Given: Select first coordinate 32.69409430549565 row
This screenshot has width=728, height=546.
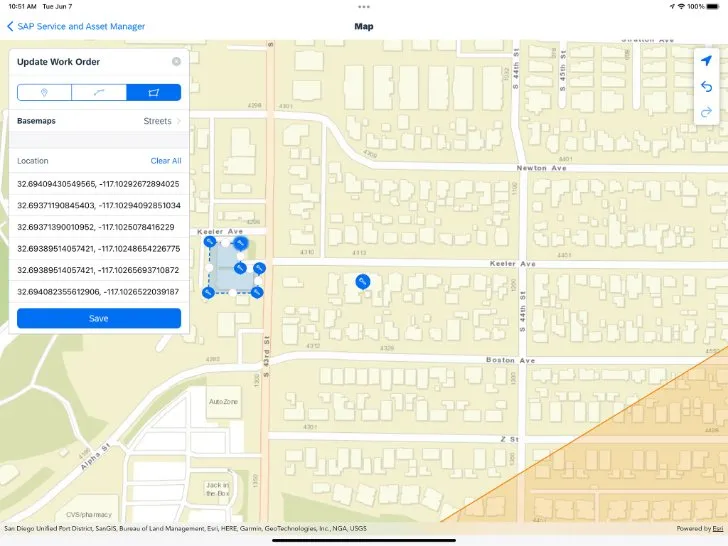Looking at the screenshot, I should 99,184.
